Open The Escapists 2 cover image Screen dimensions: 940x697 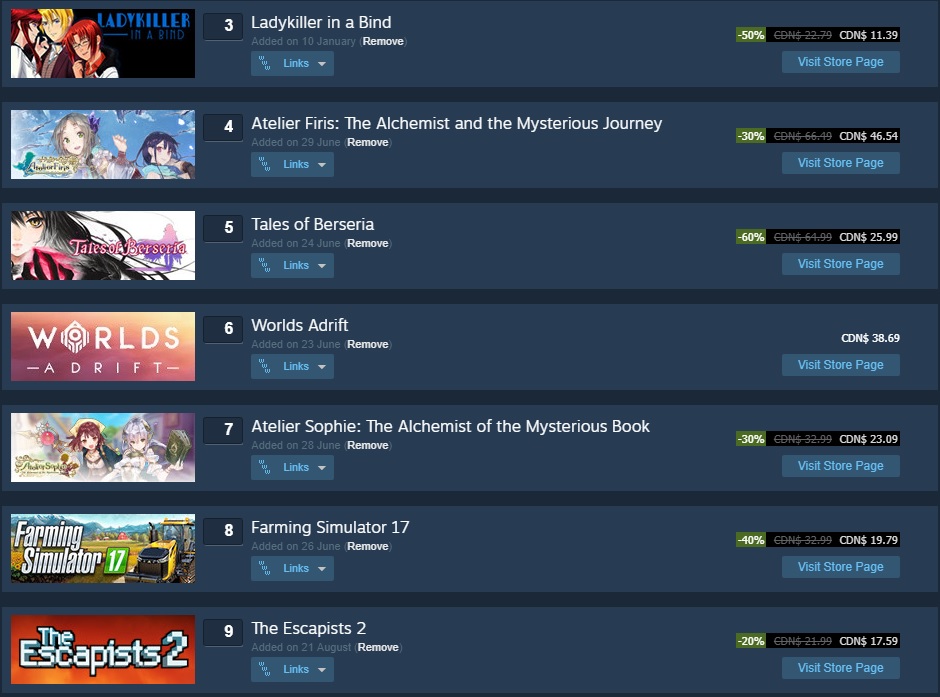(x=103, y=650)
